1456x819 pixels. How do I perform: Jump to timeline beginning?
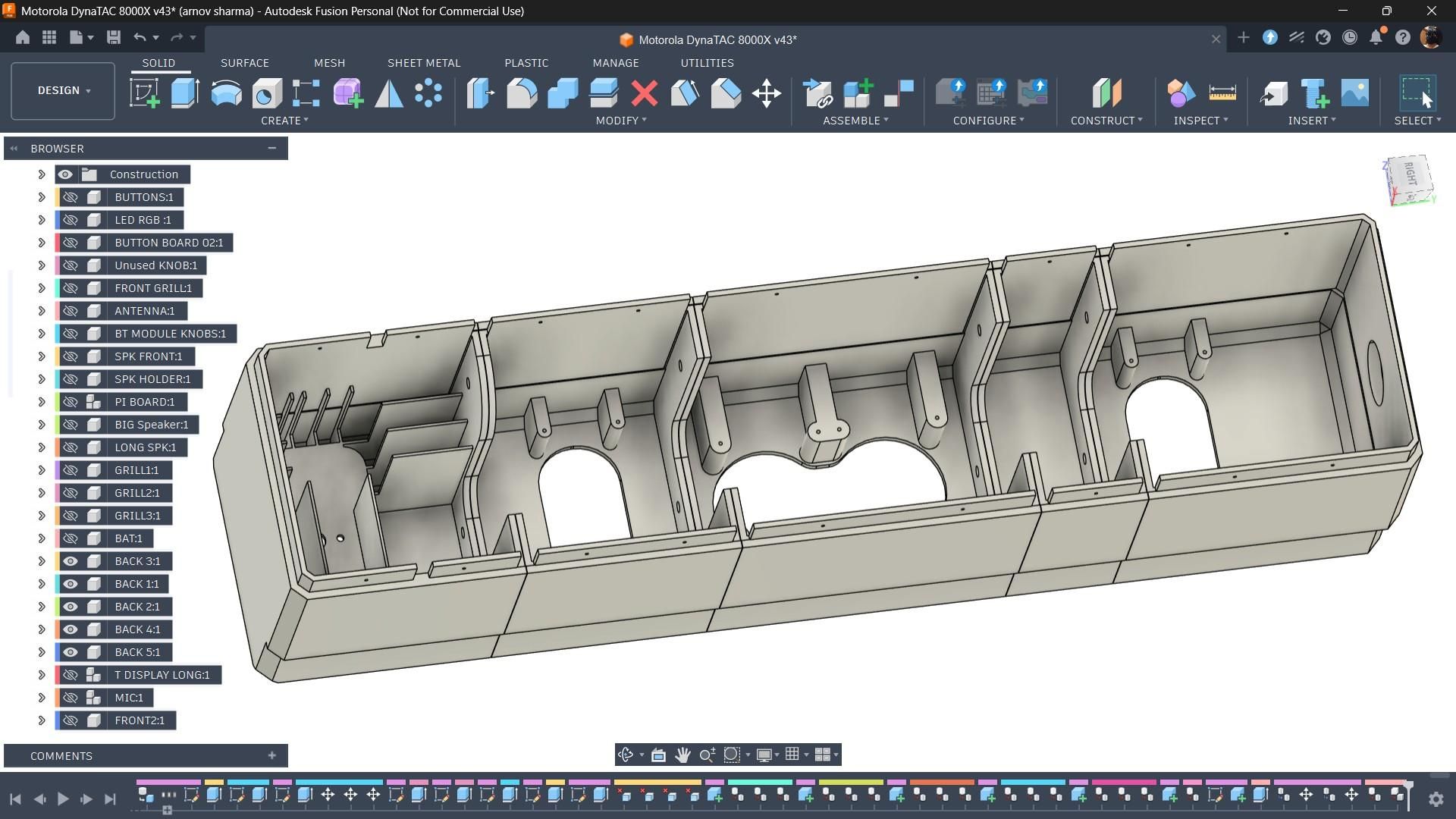click(x=15, y=799)
